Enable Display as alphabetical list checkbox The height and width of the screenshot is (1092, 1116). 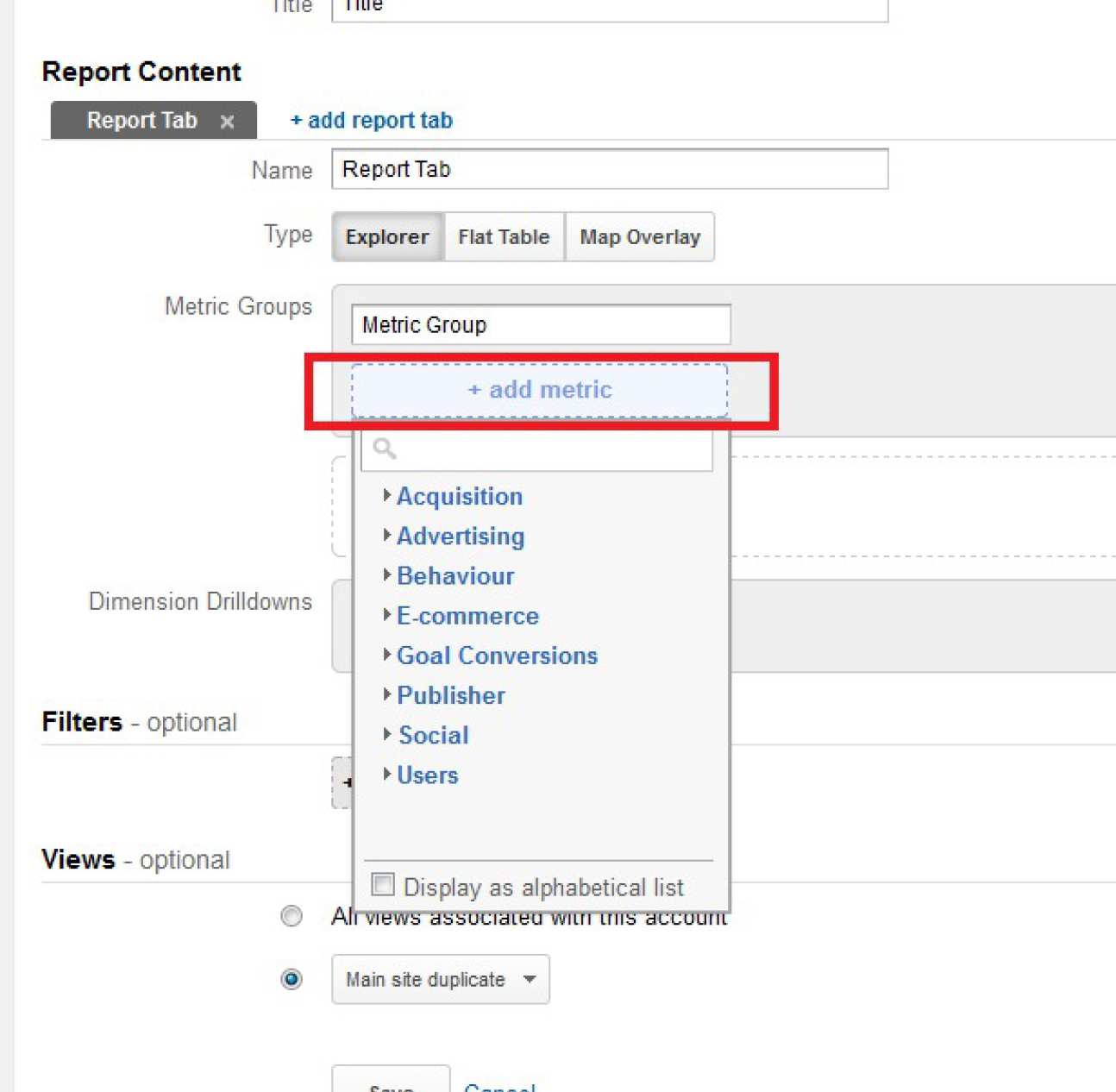tap(383, 885)
